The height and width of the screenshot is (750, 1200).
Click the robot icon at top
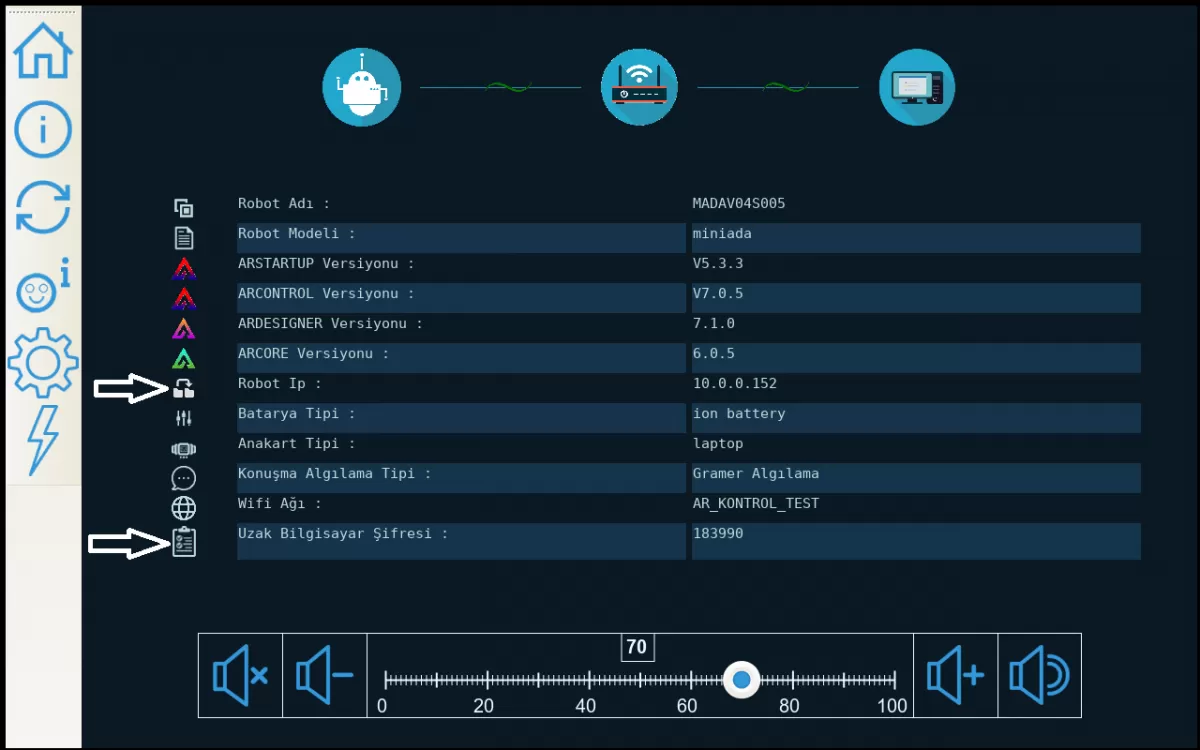pyautogui.click(x=361, y=88)
